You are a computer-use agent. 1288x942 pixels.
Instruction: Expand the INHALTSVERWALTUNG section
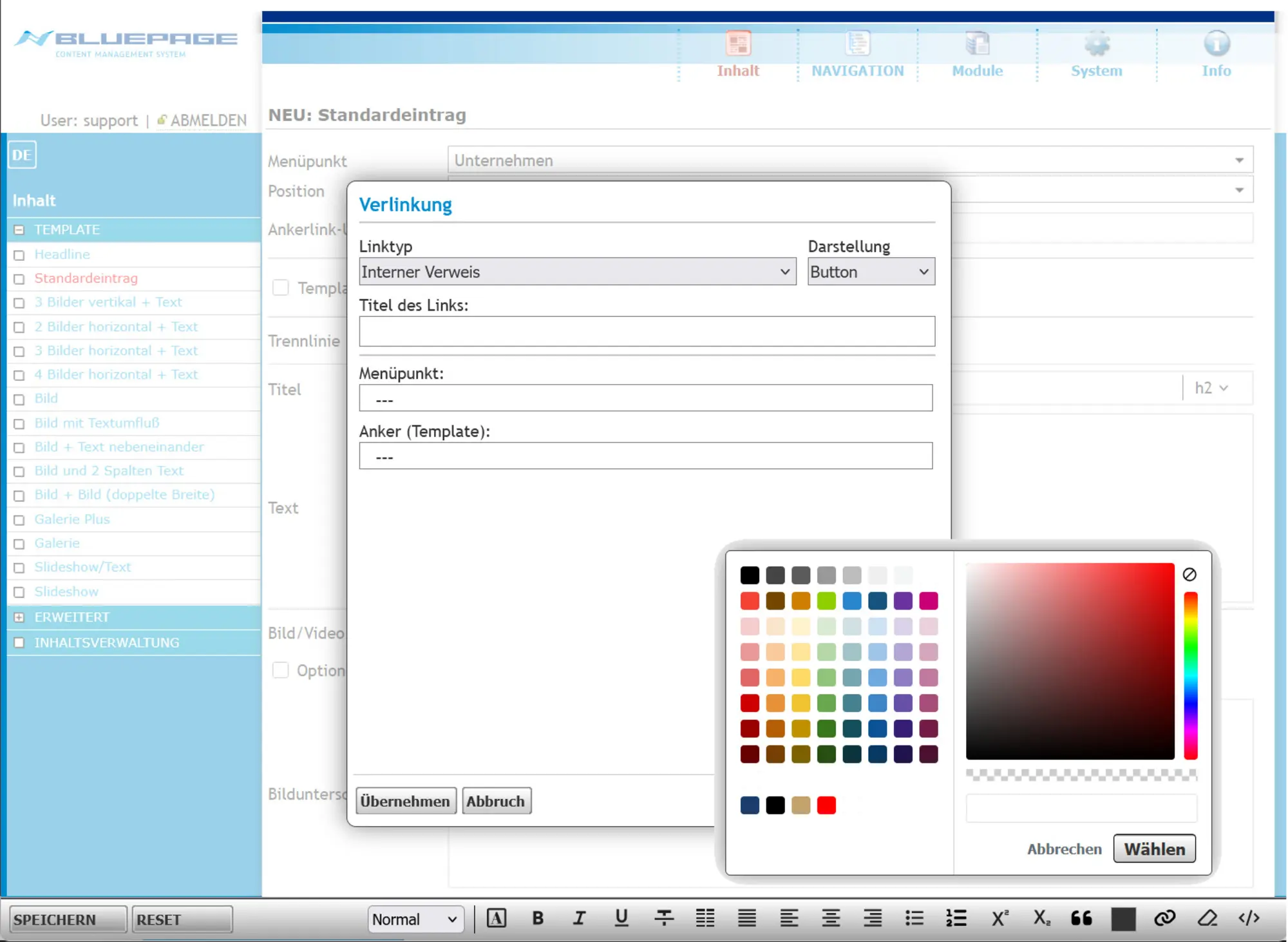(x=19, y=642)
